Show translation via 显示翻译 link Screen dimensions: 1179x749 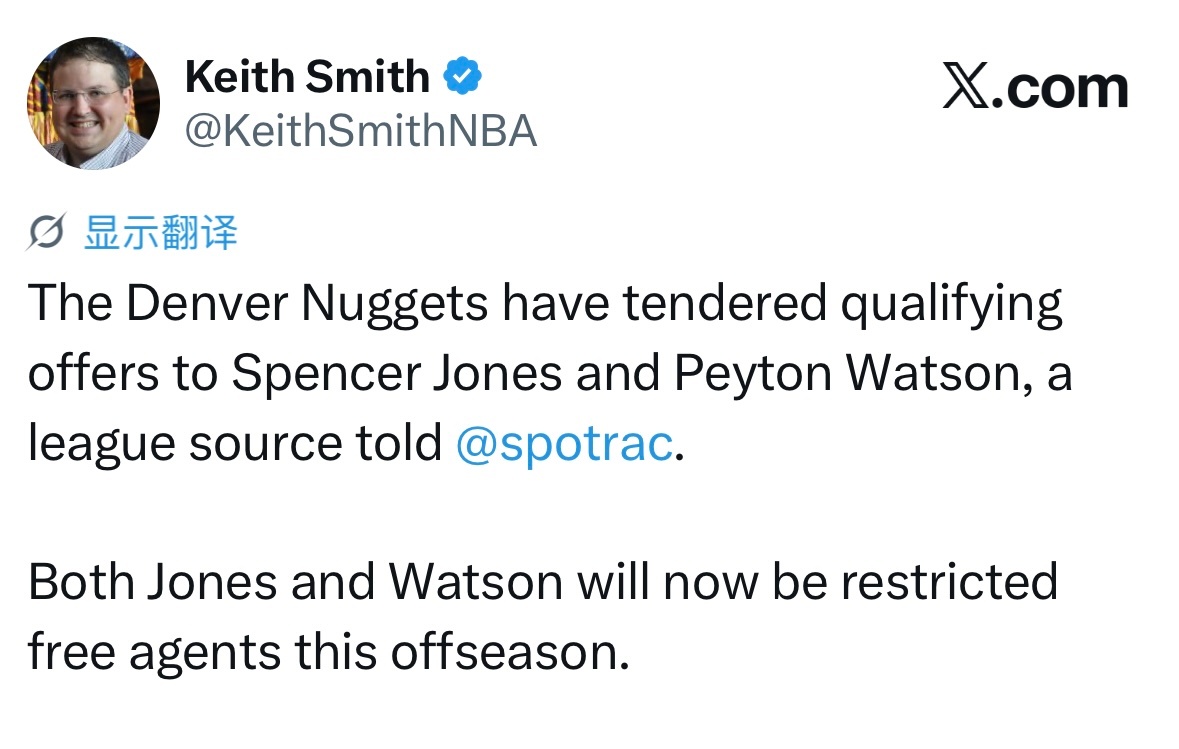coord(161,232)
